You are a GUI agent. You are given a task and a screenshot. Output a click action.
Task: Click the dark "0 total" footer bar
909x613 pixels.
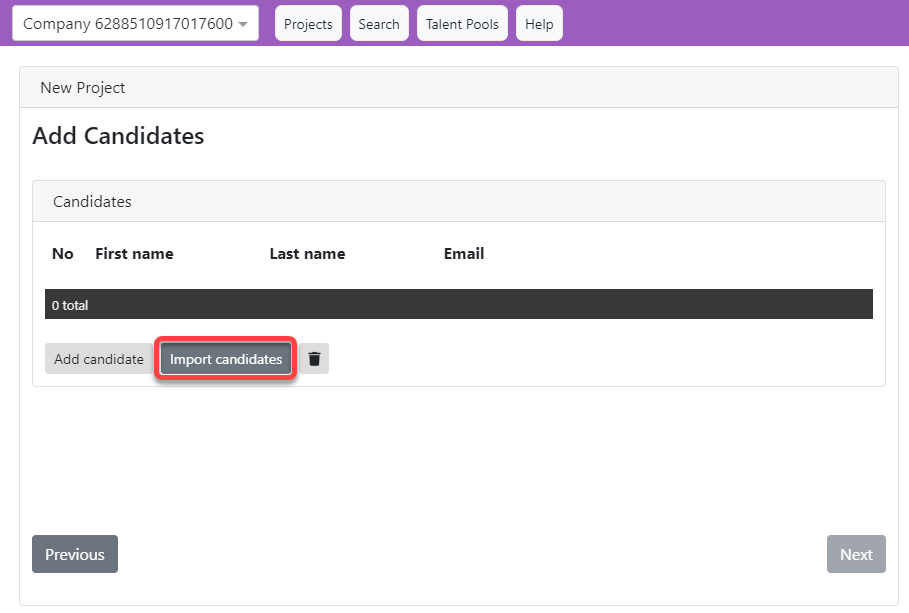tap(459, 305)
